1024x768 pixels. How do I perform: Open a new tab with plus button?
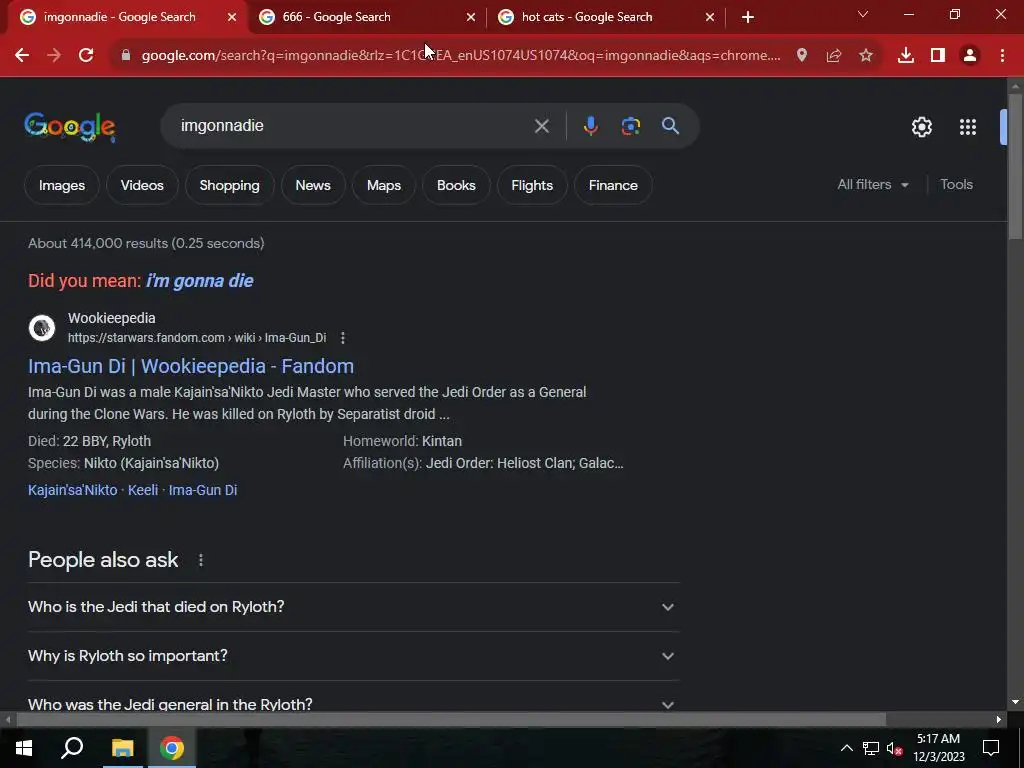tap(748, 18)
